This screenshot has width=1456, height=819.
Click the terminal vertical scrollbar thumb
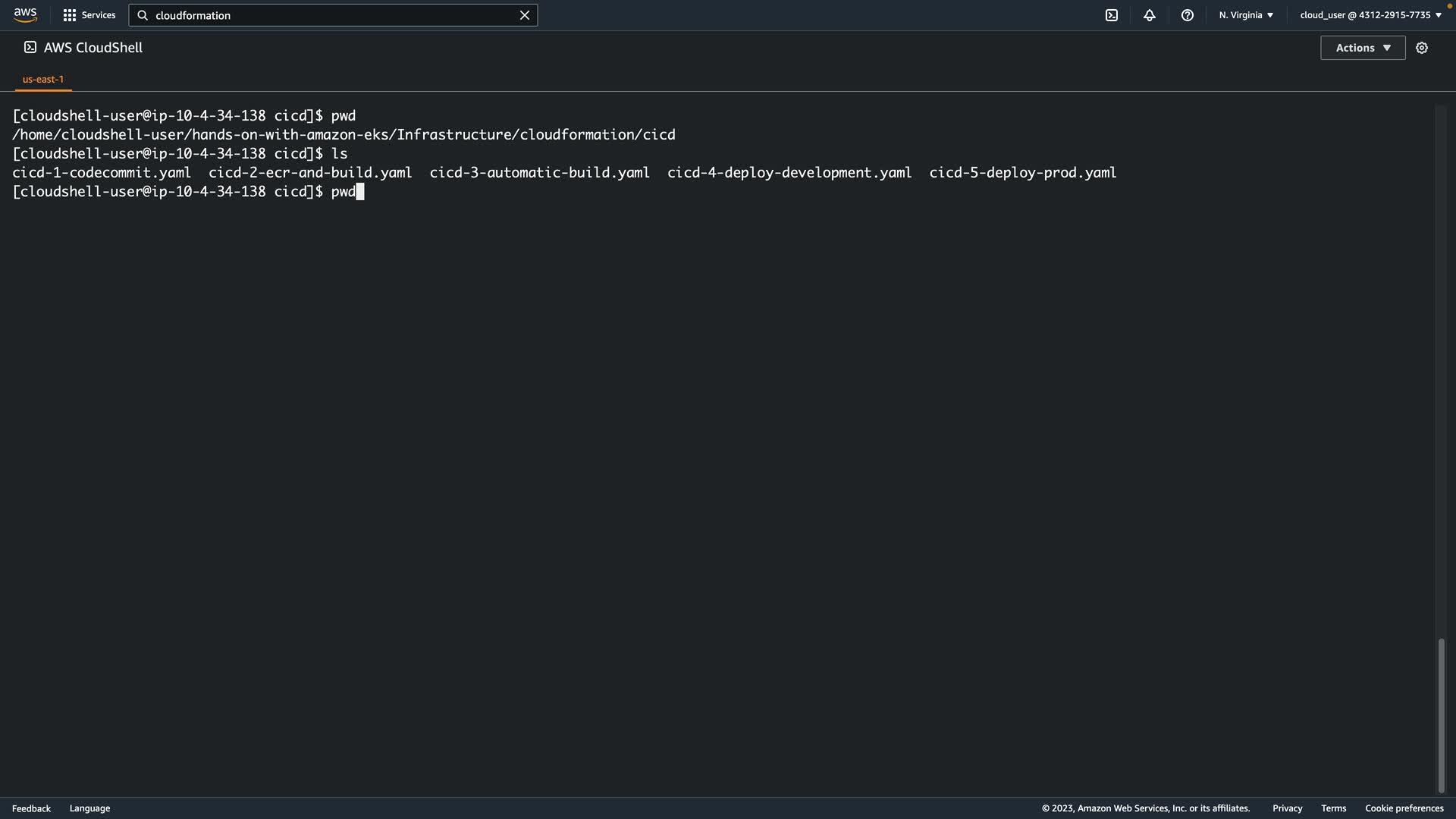(1441, 714)
